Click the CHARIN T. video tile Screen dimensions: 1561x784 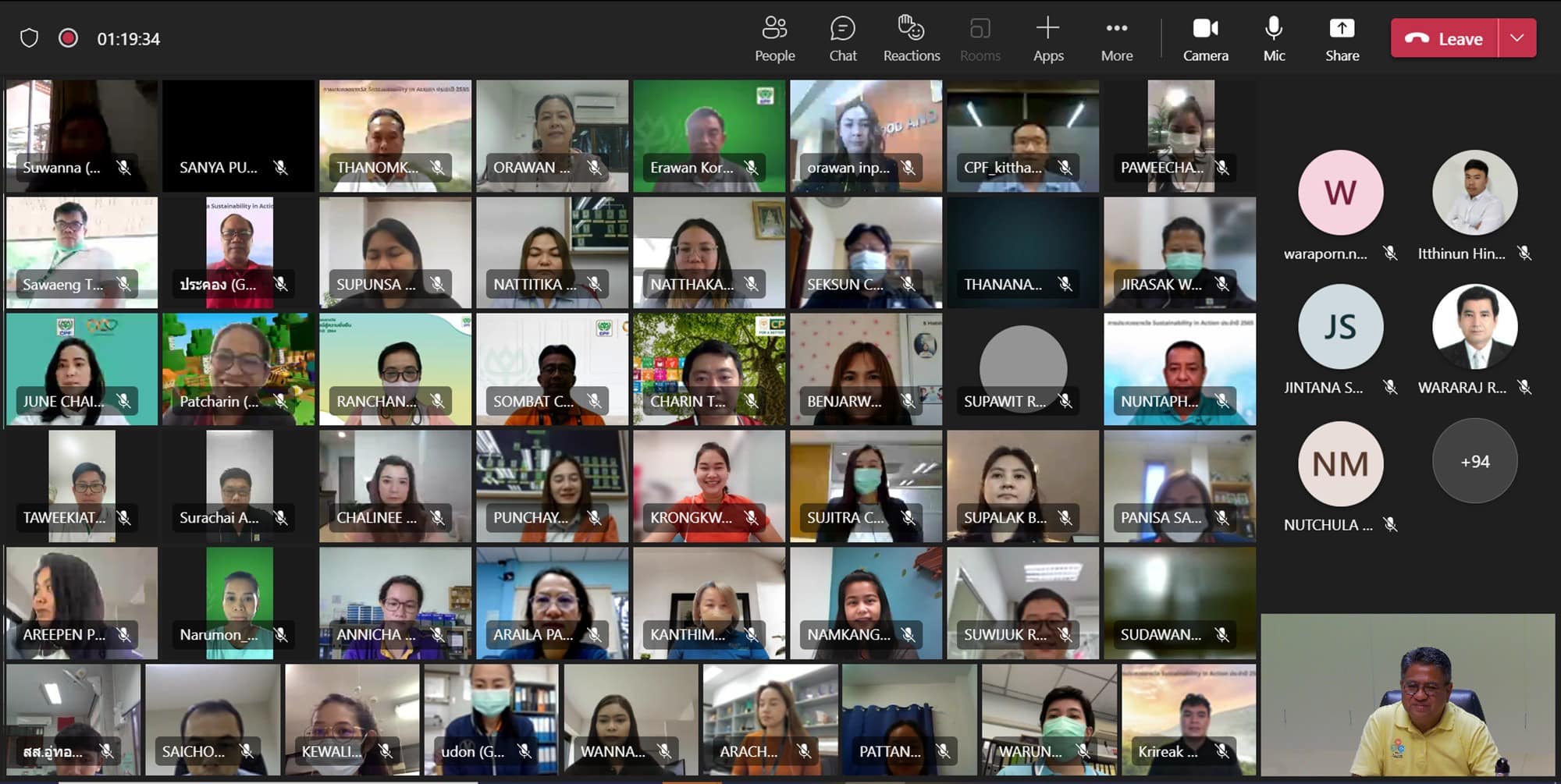(709, 367)
